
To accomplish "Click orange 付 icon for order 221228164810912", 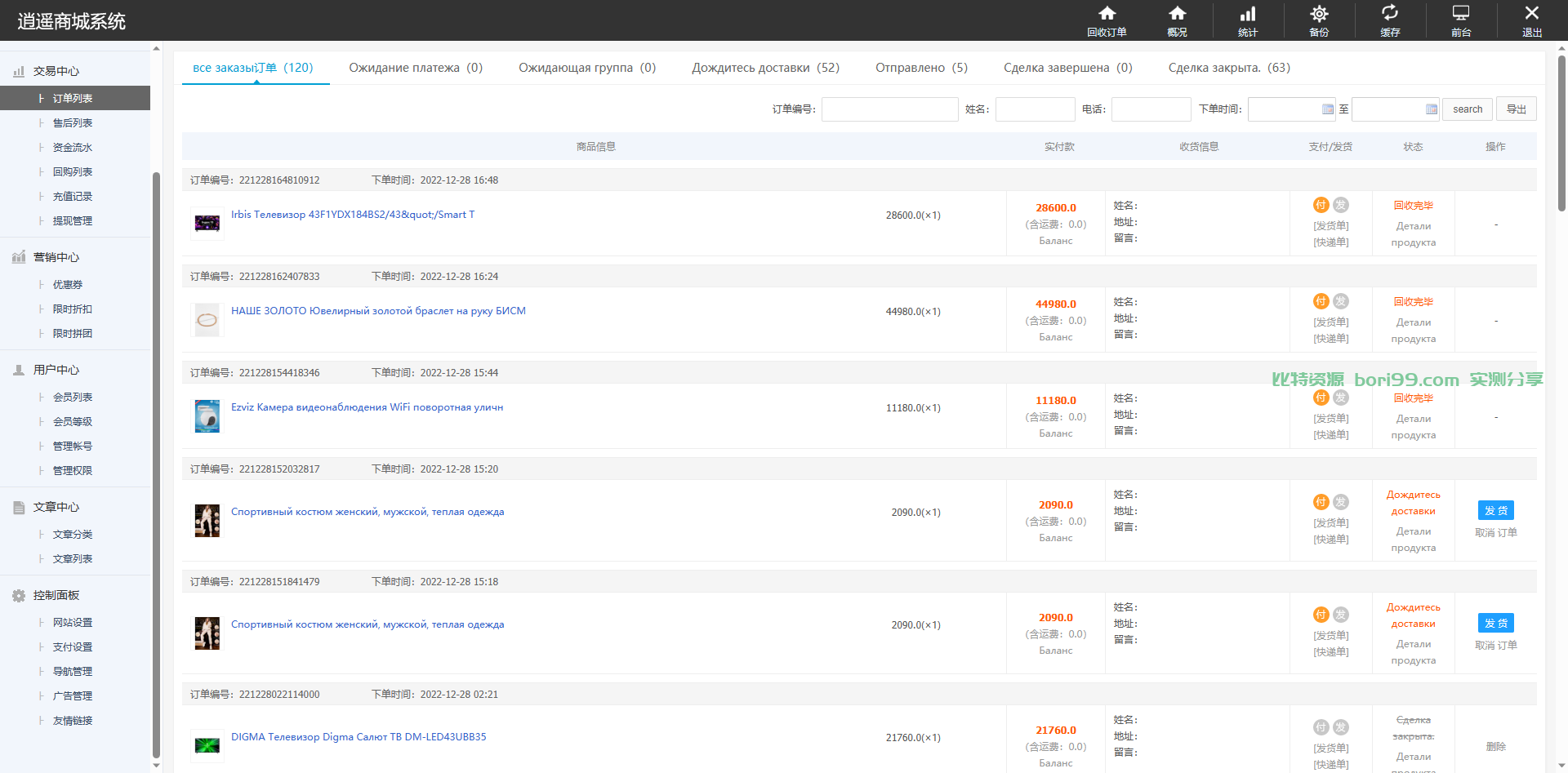I will pyautogui.click(x=1321, y=205).
